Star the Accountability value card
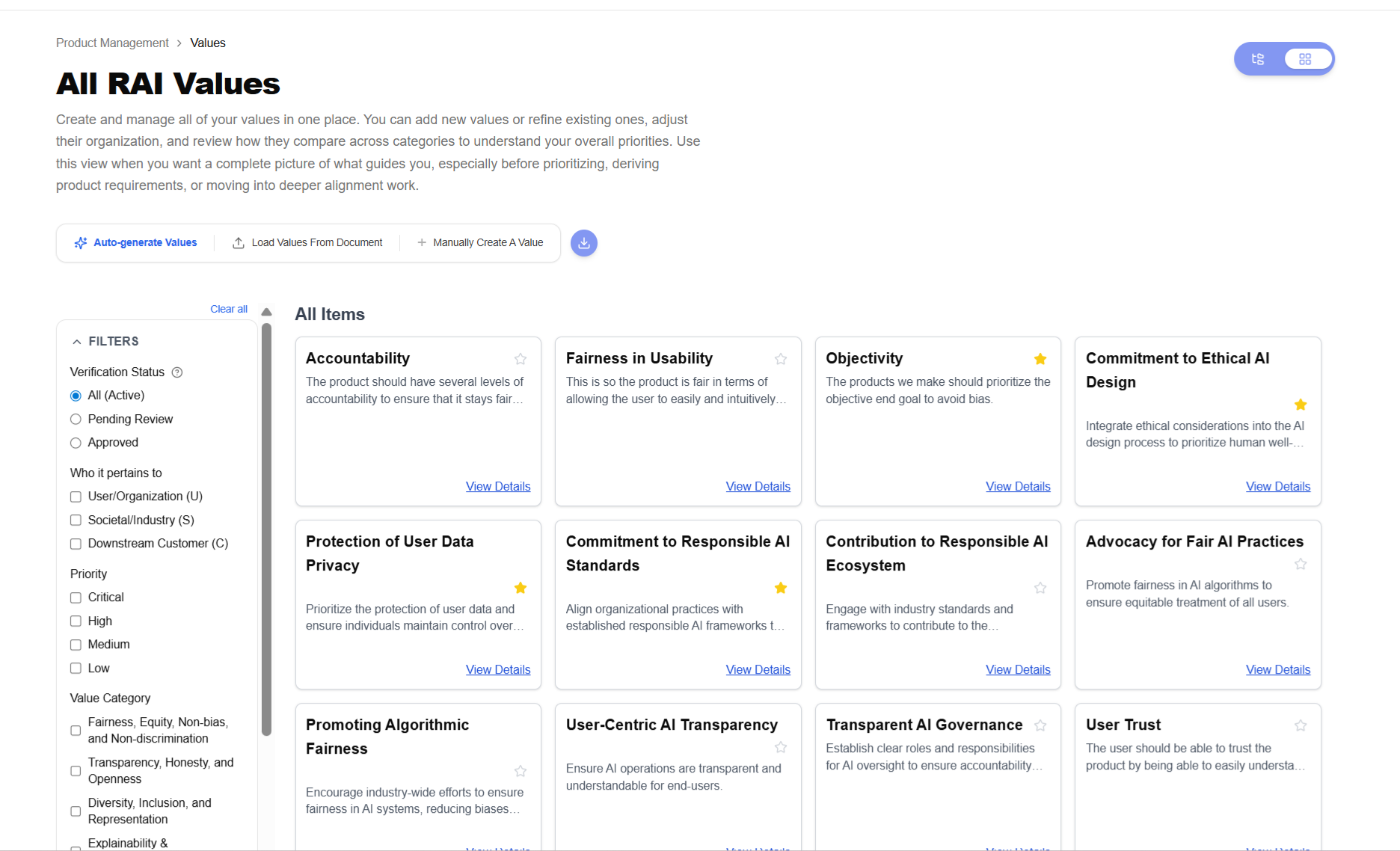 click(521, 359)
